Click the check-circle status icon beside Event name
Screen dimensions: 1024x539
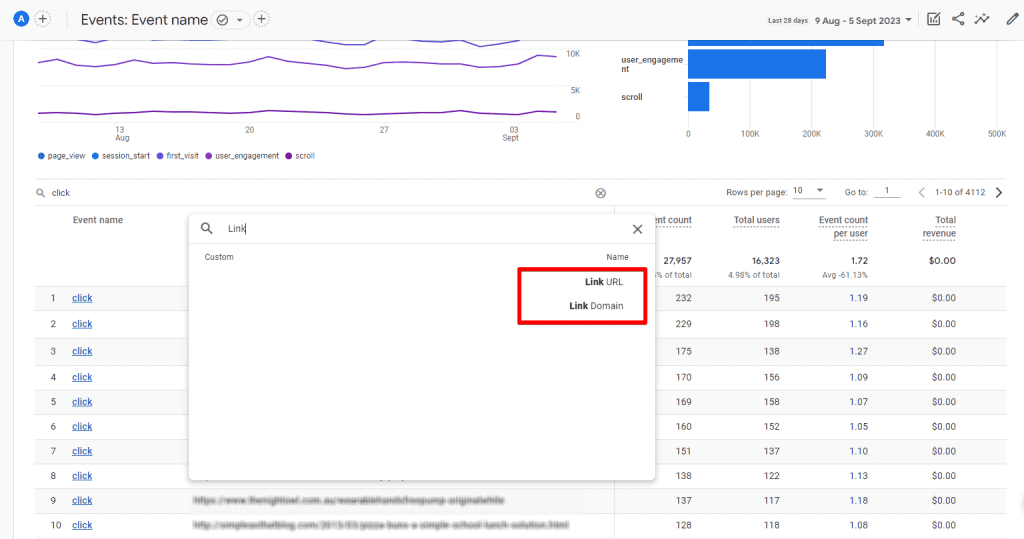click(x=223, y=20)
